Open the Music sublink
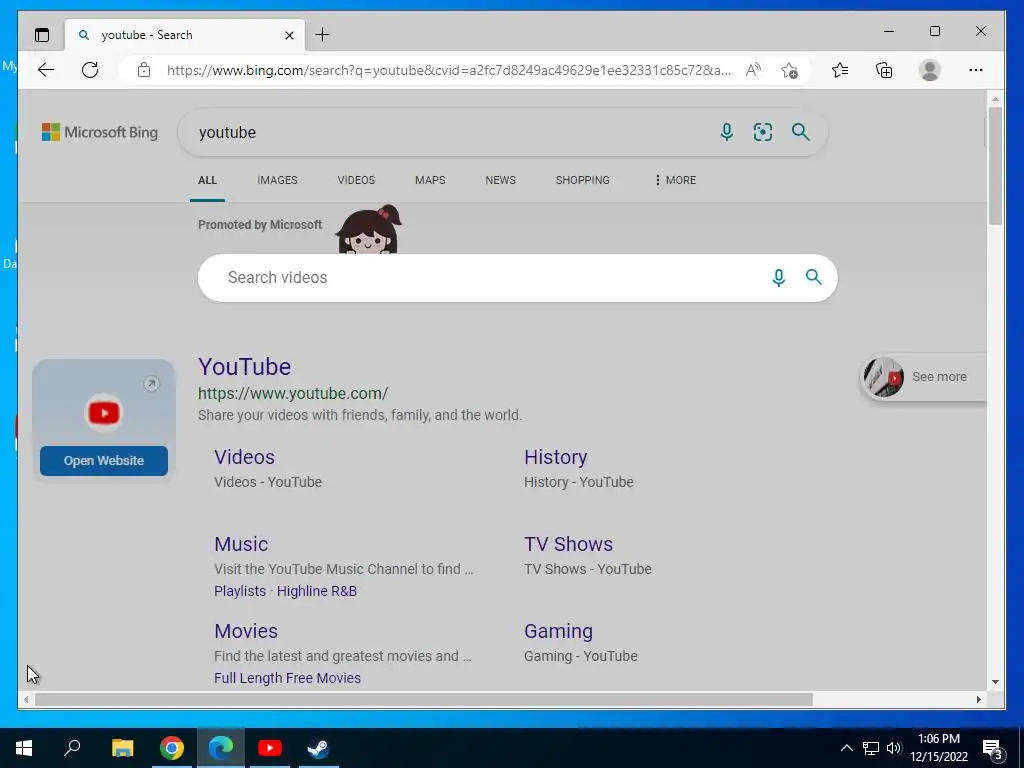 [241, 544]
